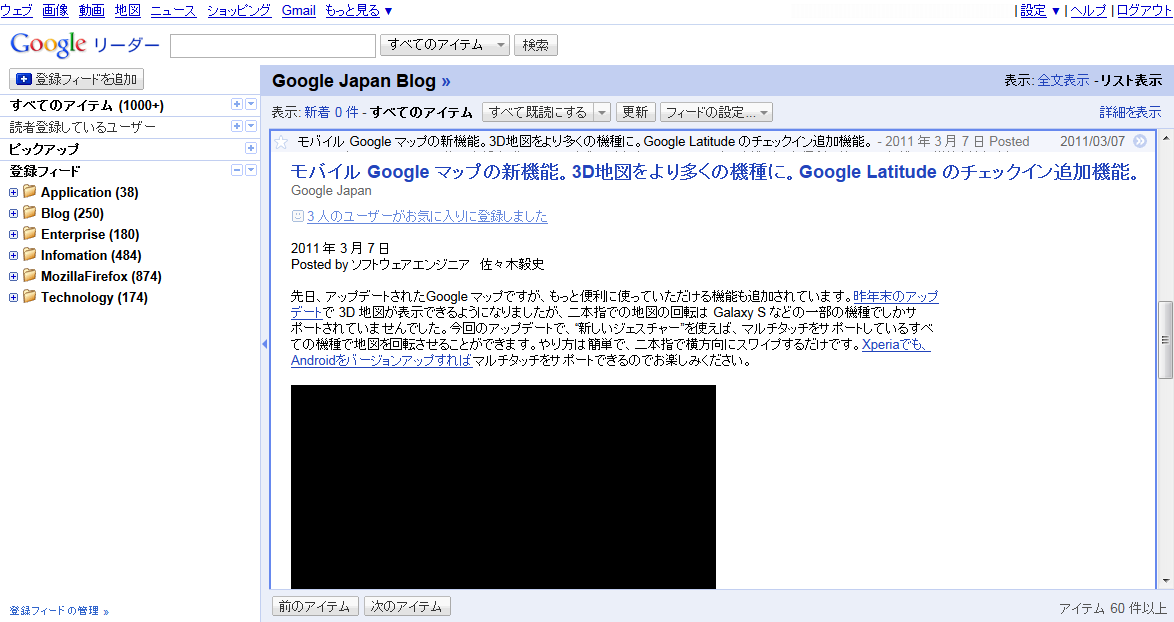
Task: Open the arrow beside すべて既読にする
Action: pos(602,112)
